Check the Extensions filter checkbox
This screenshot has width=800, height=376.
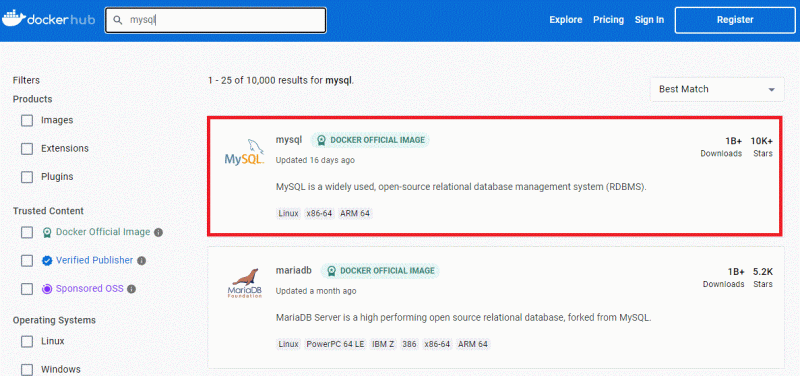tap(27, 149)
